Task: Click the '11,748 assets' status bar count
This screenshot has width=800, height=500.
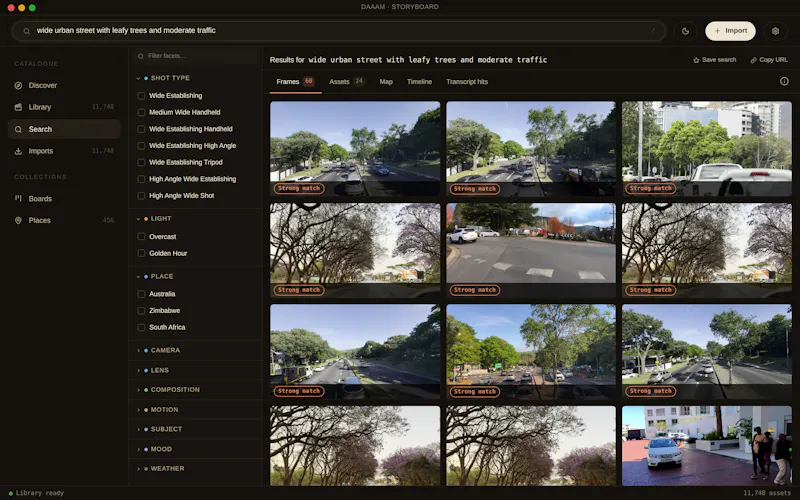Action: coord(767,493)
